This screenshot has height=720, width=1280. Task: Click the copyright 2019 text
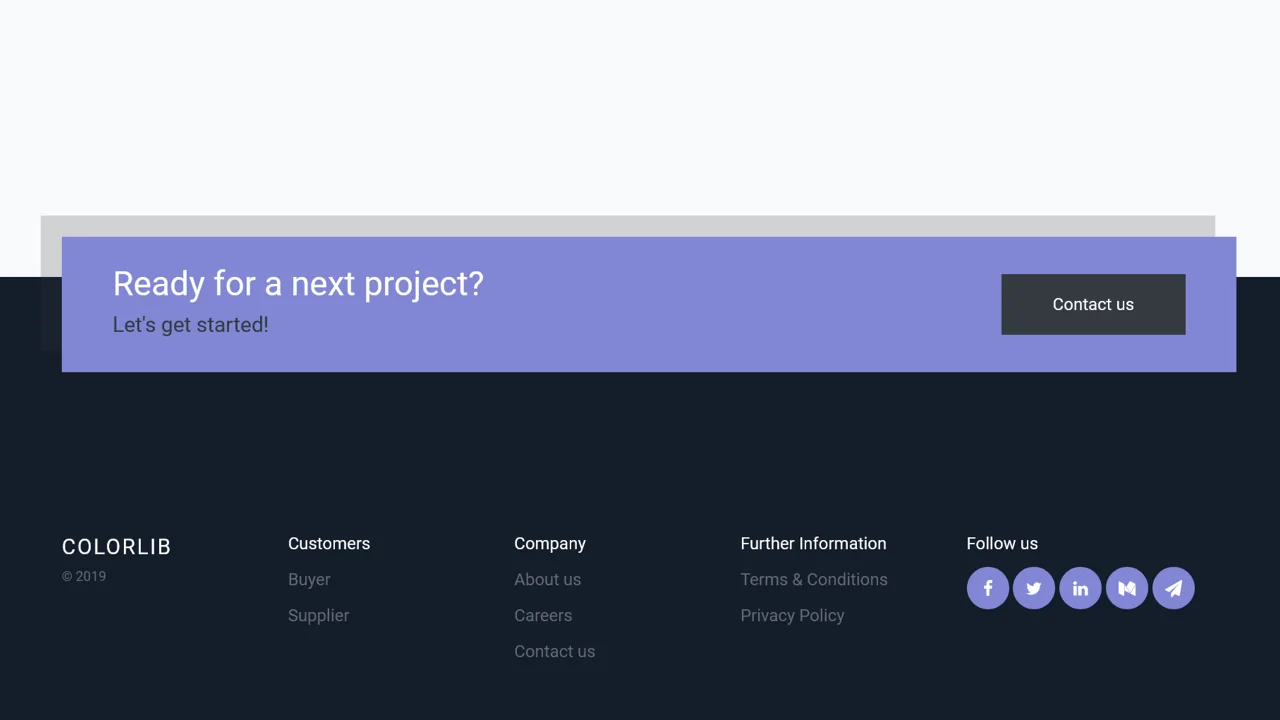click(x=84, y=576)
